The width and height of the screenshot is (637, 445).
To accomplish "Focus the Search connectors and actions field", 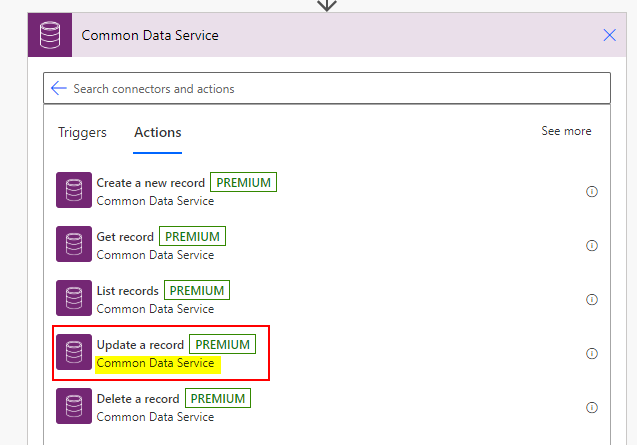I will pos(330,89).
